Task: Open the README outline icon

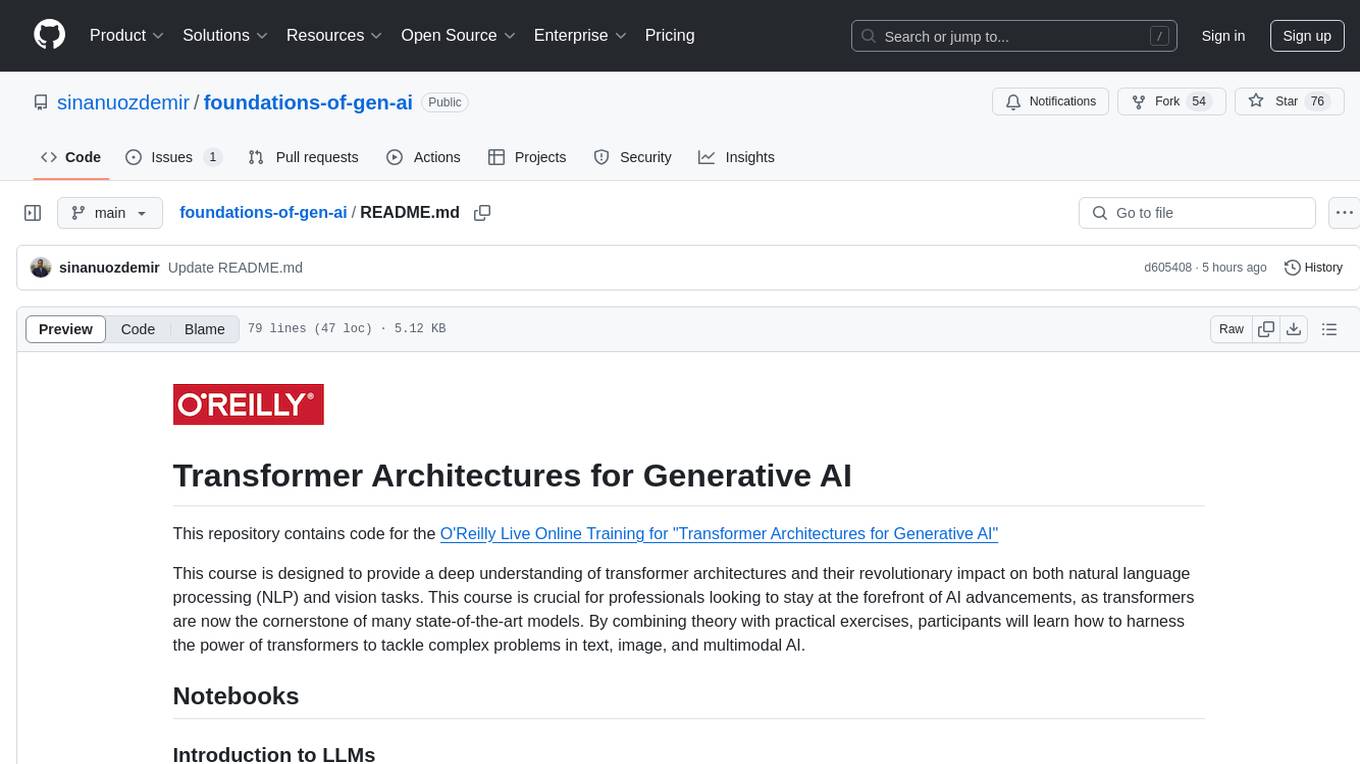Action: click(x=1330, y=329)
